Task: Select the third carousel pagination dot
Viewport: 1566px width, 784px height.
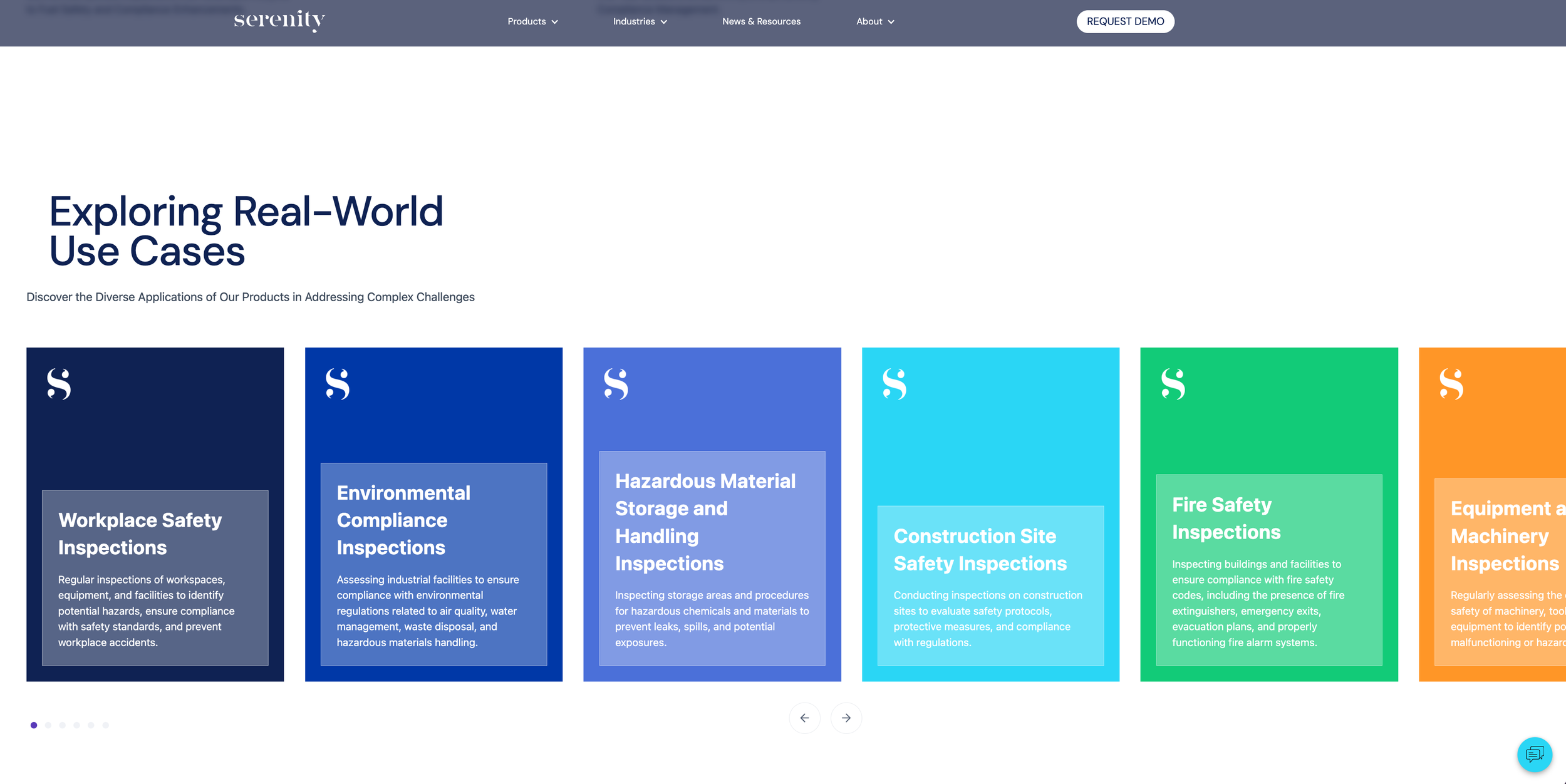Action: click(x=63, y=725)
